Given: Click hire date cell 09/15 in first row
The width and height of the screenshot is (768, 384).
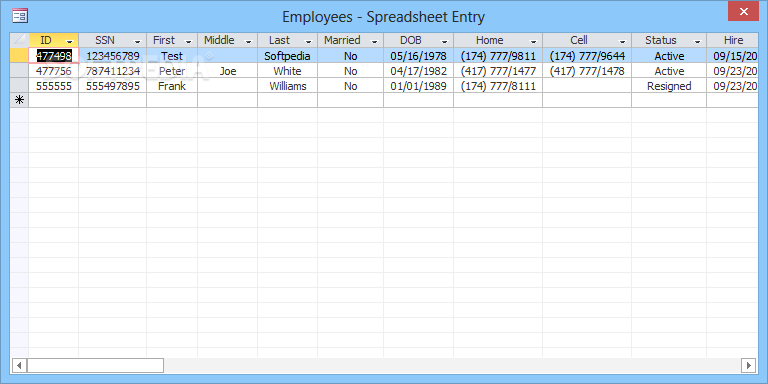Looking at the screenshot, I should (x=733, y=56).
